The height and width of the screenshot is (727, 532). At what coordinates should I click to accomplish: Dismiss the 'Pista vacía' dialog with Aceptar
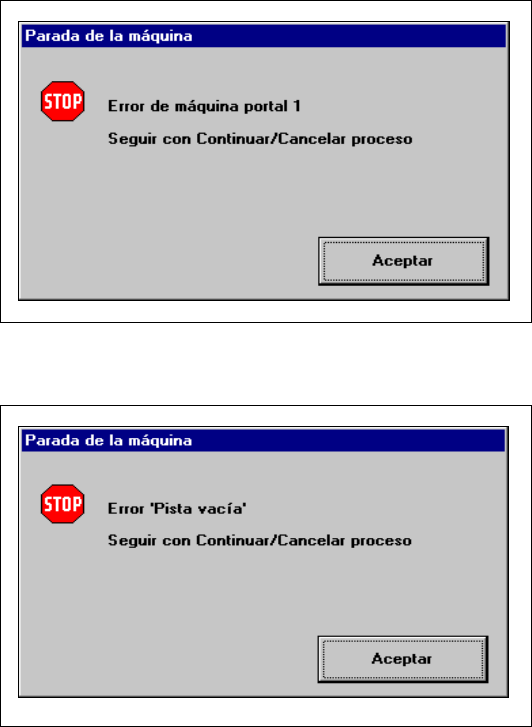[403, 659]
